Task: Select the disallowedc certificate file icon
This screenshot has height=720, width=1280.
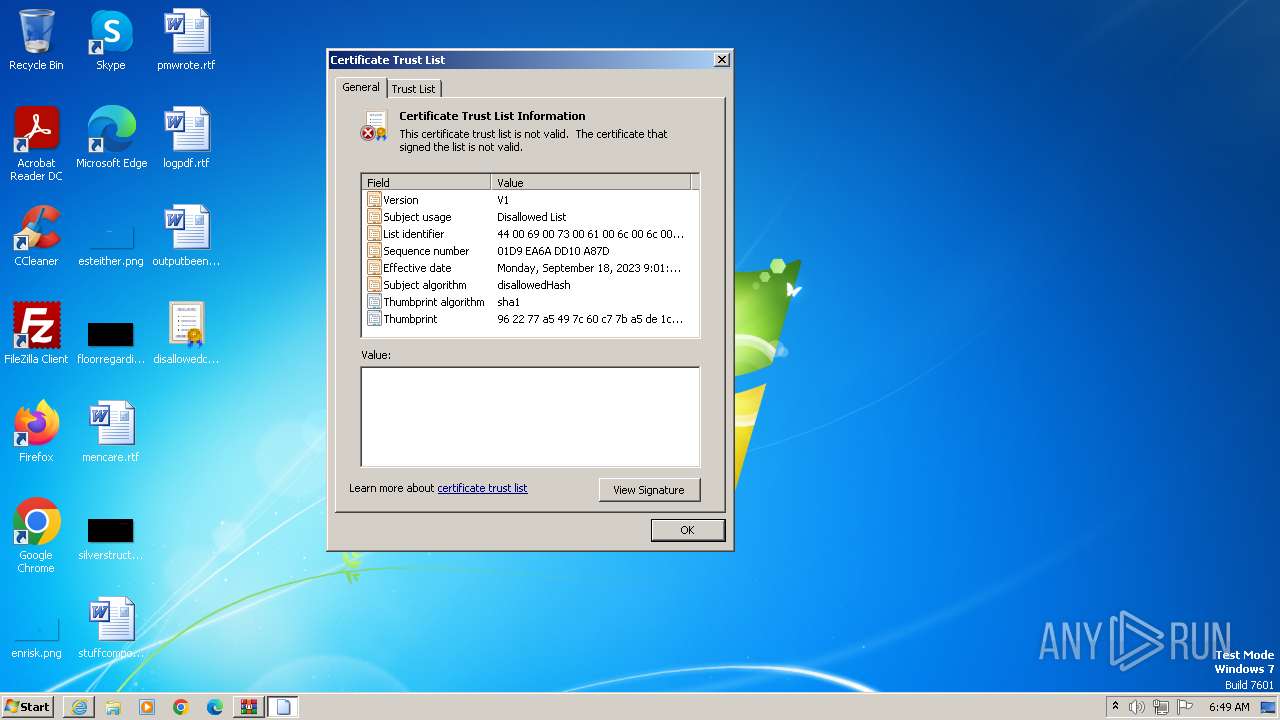Action: click(x=186, y=333)
